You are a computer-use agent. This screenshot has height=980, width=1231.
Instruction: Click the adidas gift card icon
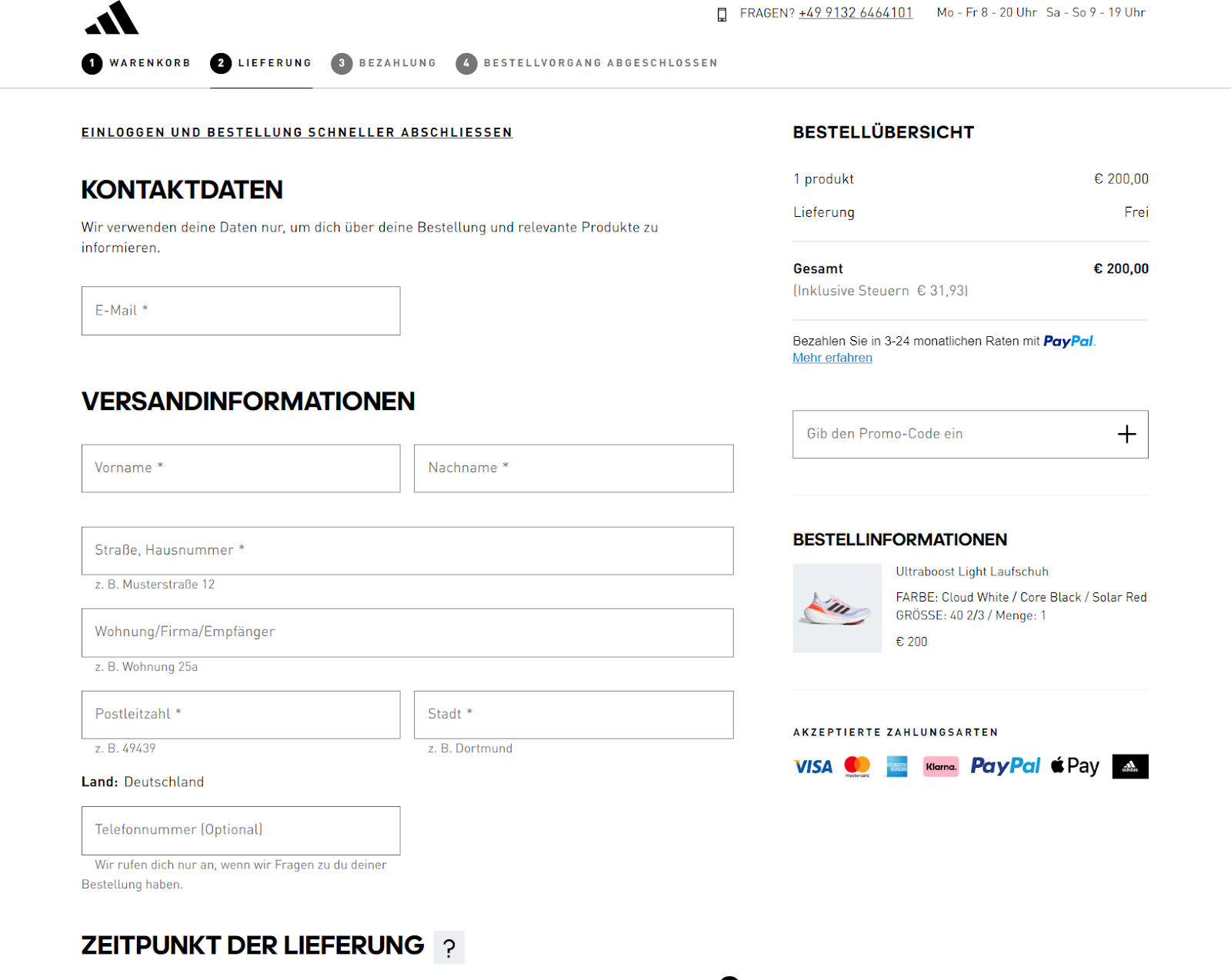[x=1129, y=767]
